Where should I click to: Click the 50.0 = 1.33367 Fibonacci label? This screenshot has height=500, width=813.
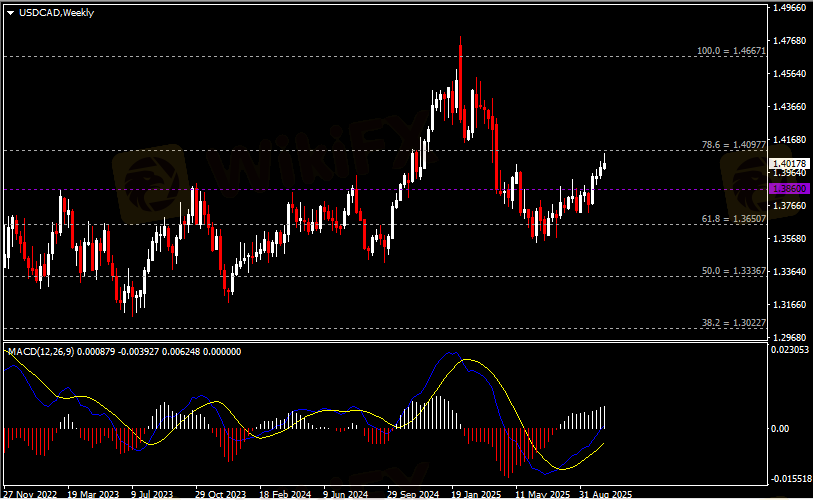(x=733, y=271)
